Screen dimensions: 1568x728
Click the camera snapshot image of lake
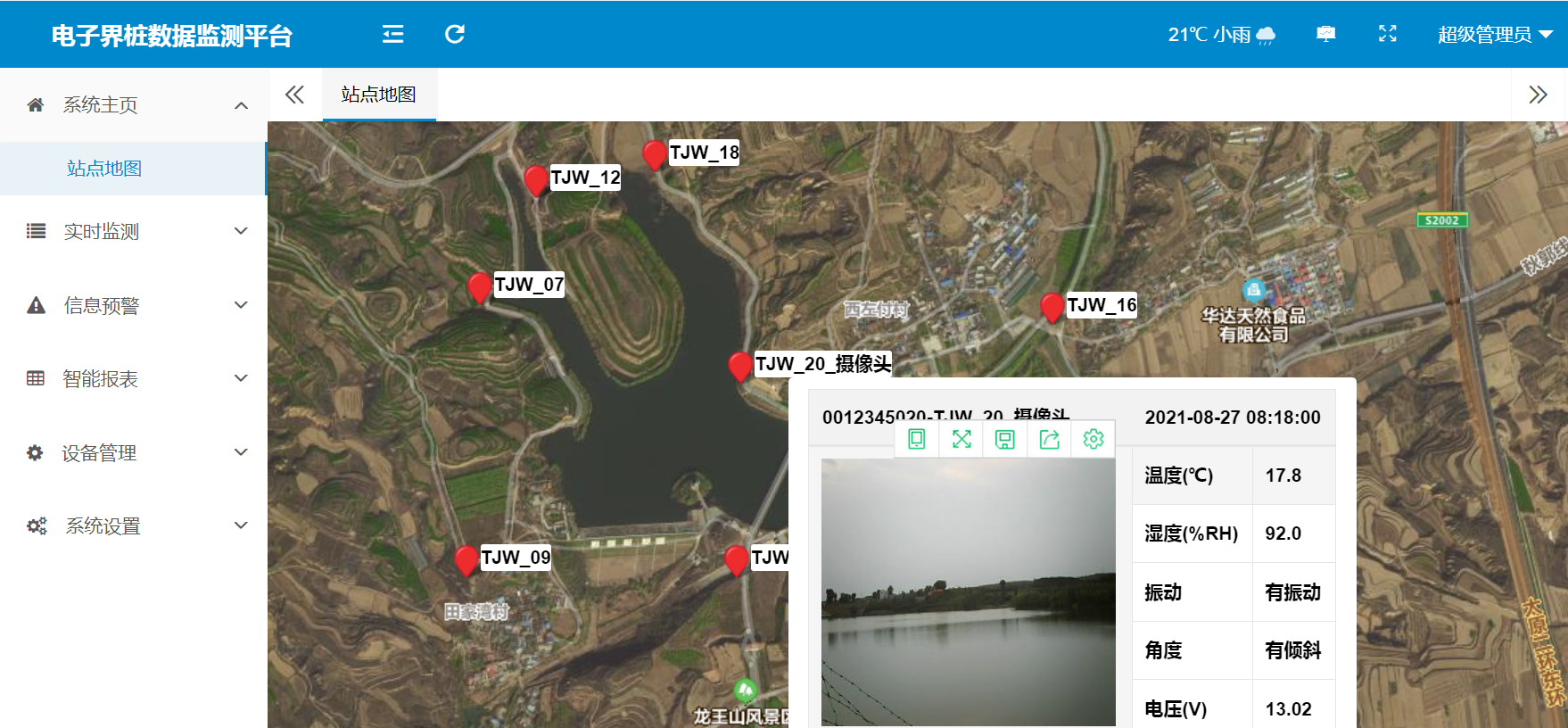coord(968,592)
